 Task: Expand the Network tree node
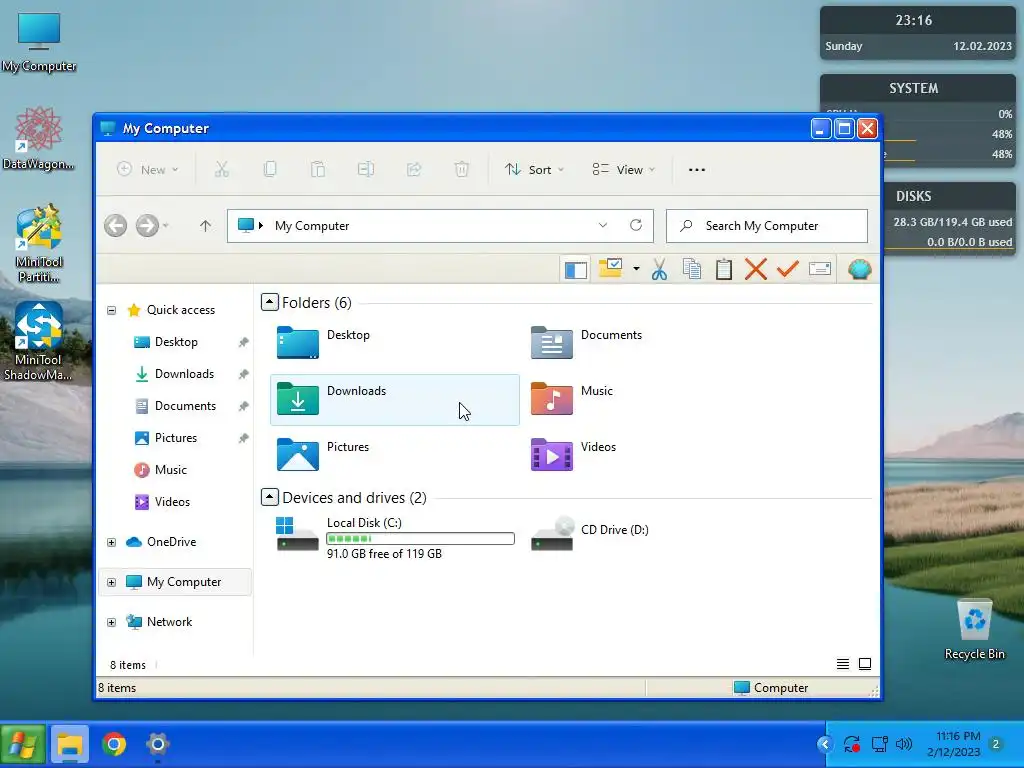pyautogui.click(x=112, y=622)
